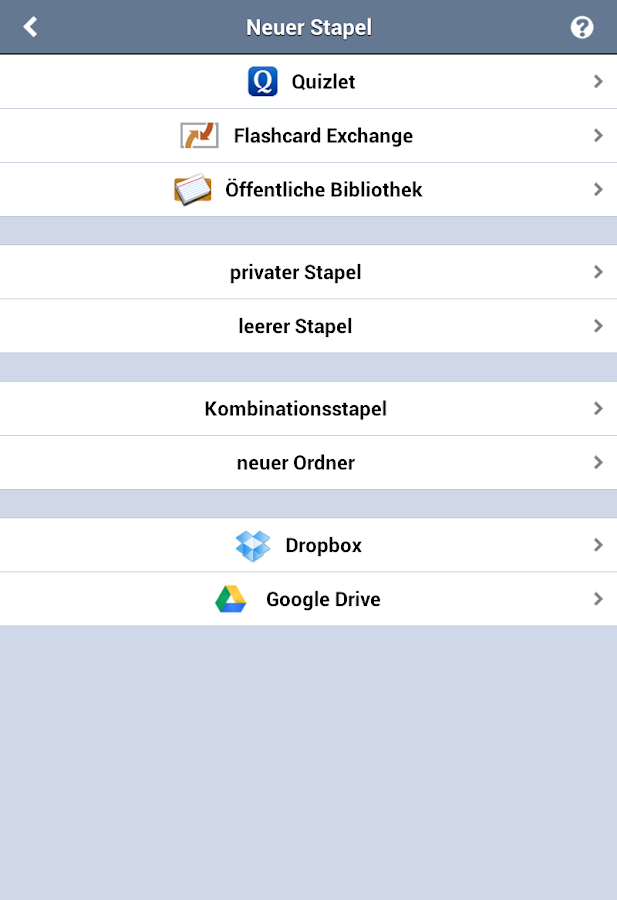This screenshot has height=900, width=617.
Task: Tap the Google Drive text label
Action: point(323,599)
